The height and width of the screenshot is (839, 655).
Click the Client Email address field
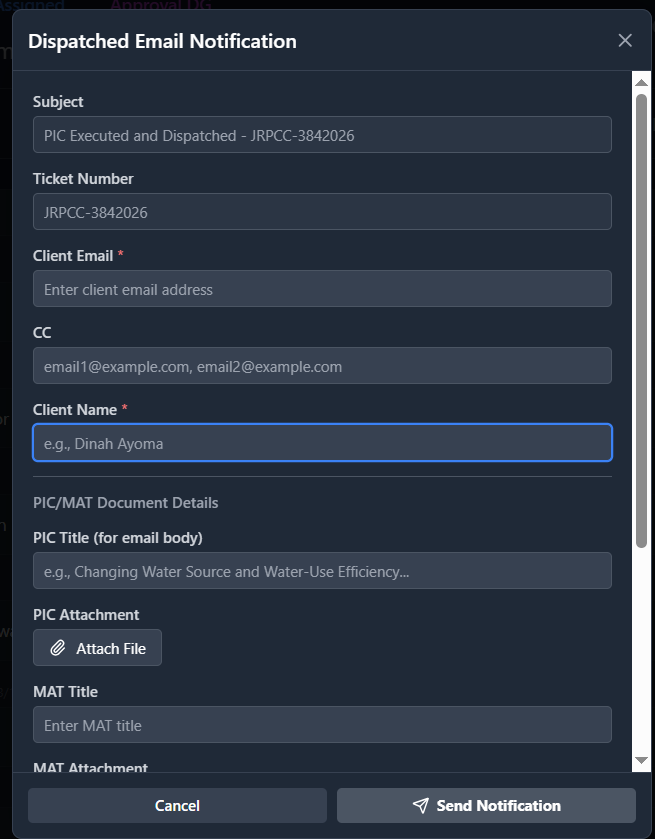[322, 289]
